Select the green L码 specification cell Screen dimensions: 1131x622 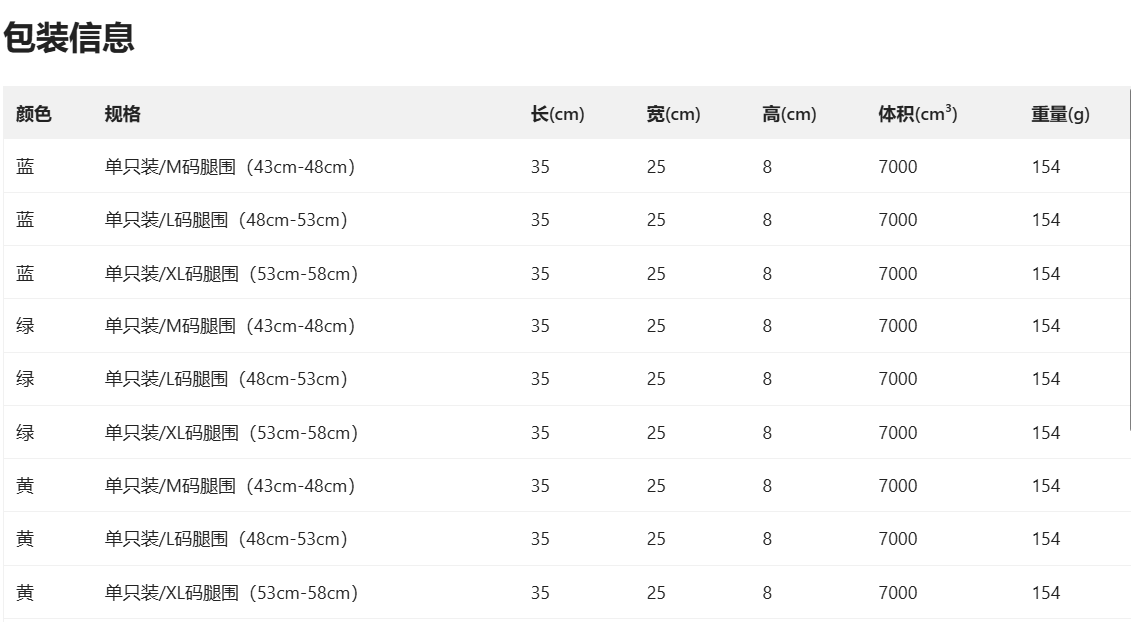click(x=226, y=379)
